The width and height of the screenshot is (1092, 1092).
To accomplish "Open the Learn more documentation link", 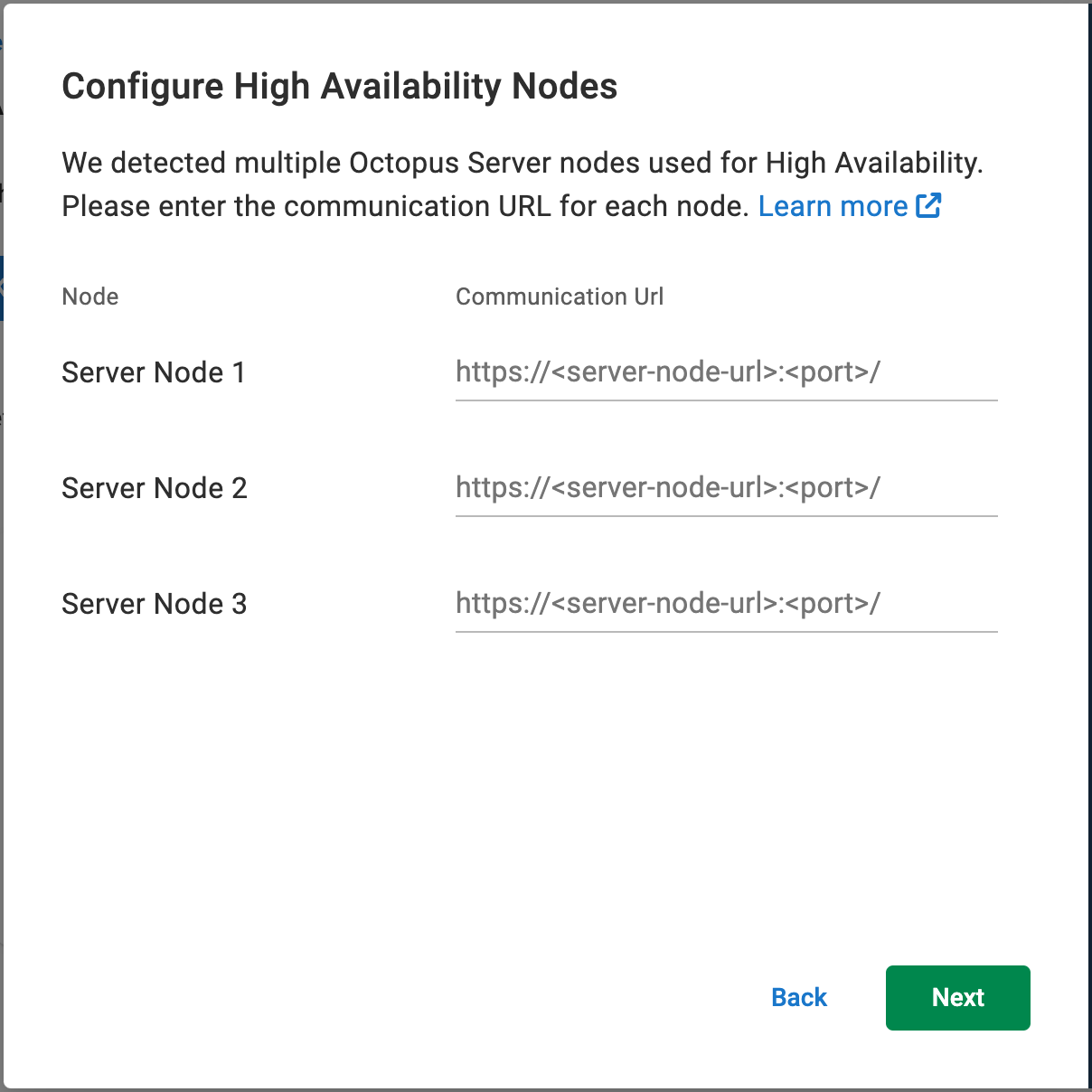I will pos(833,206).
